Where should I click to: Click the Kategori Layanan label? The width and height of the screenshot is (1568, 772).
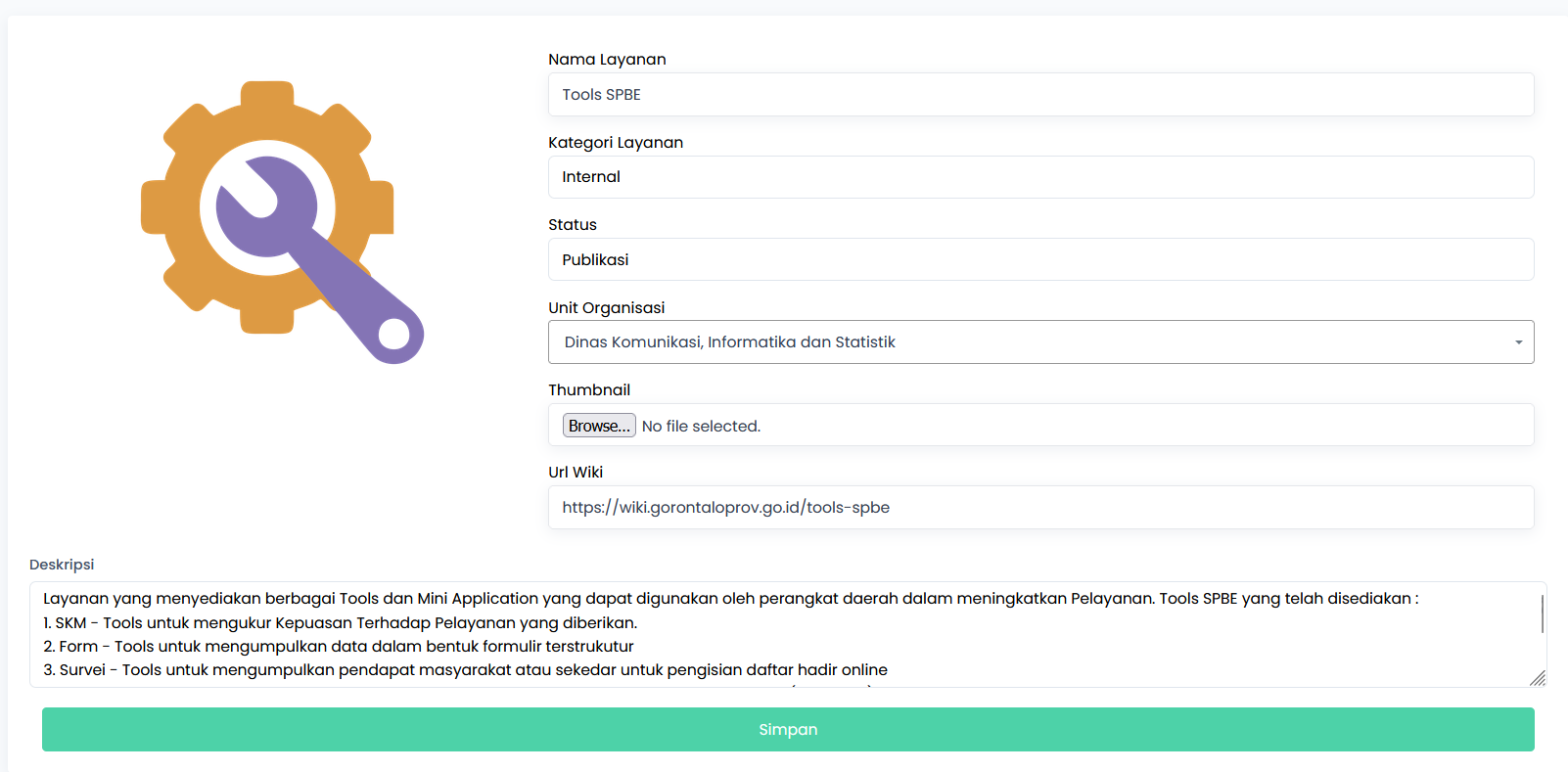tap(616, 143)
